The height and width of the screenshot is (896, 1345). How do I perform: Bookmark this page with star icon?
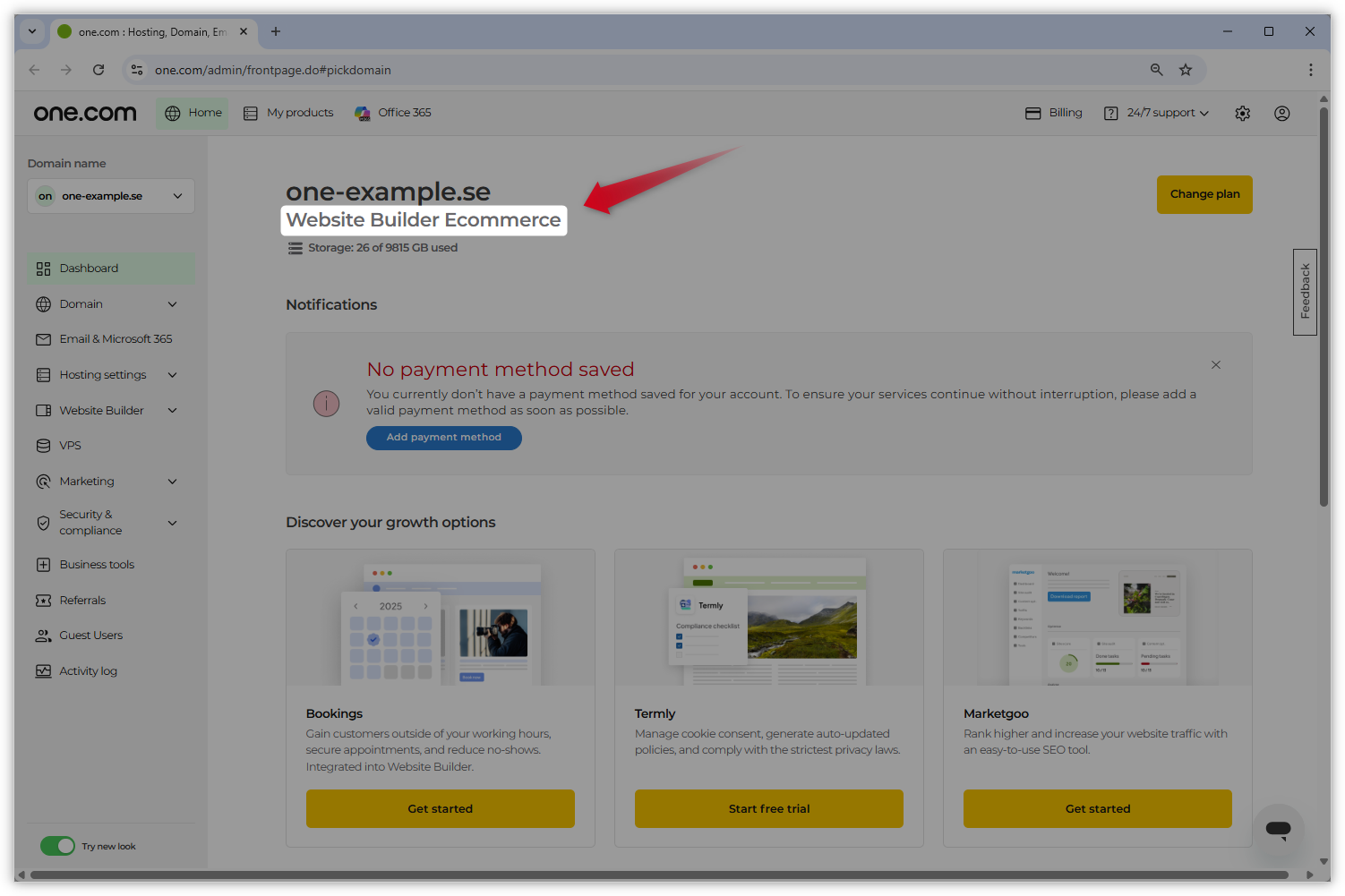tap(1186, 70)
